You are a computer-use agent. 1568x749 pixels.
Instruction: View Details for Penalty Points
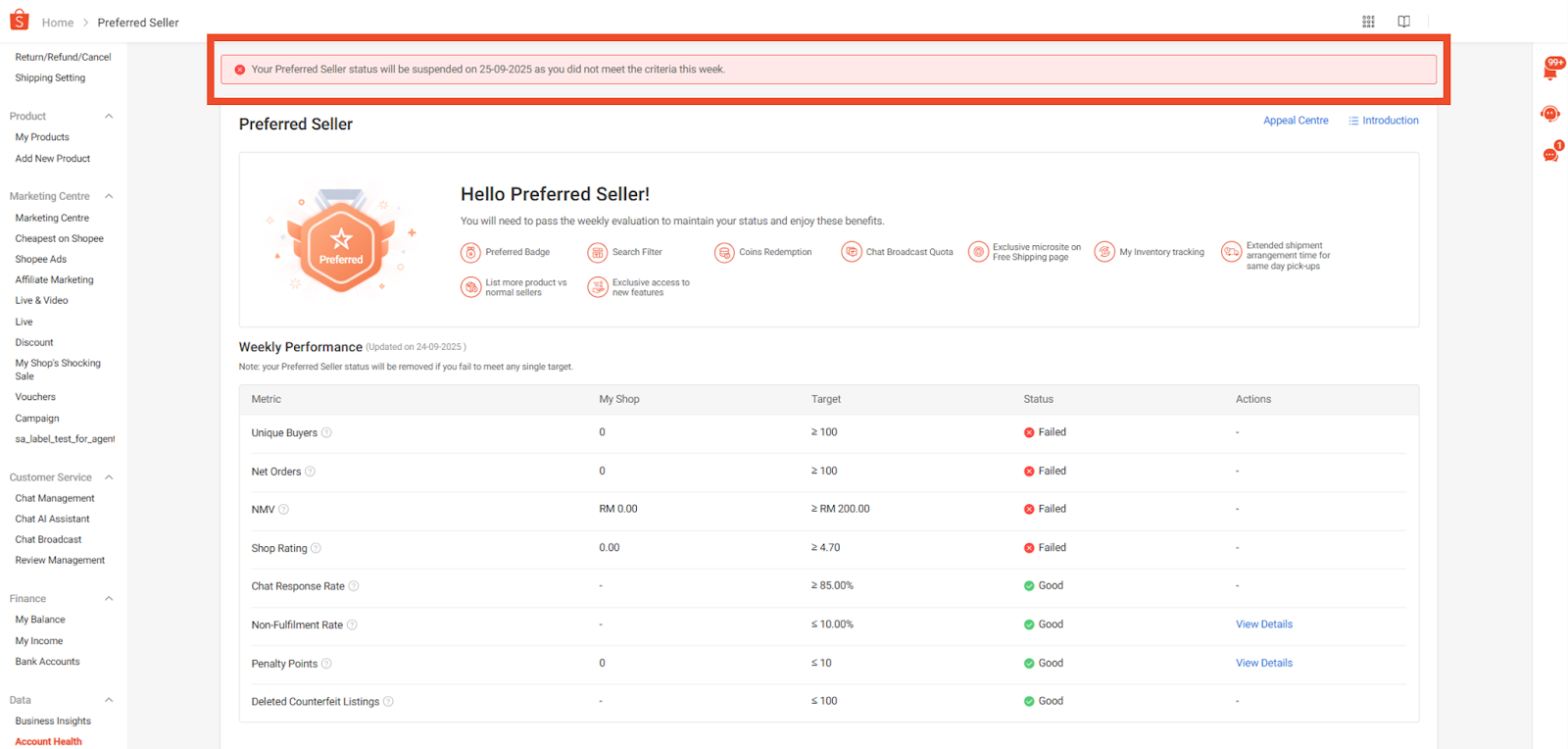(x=1263, y=663)
